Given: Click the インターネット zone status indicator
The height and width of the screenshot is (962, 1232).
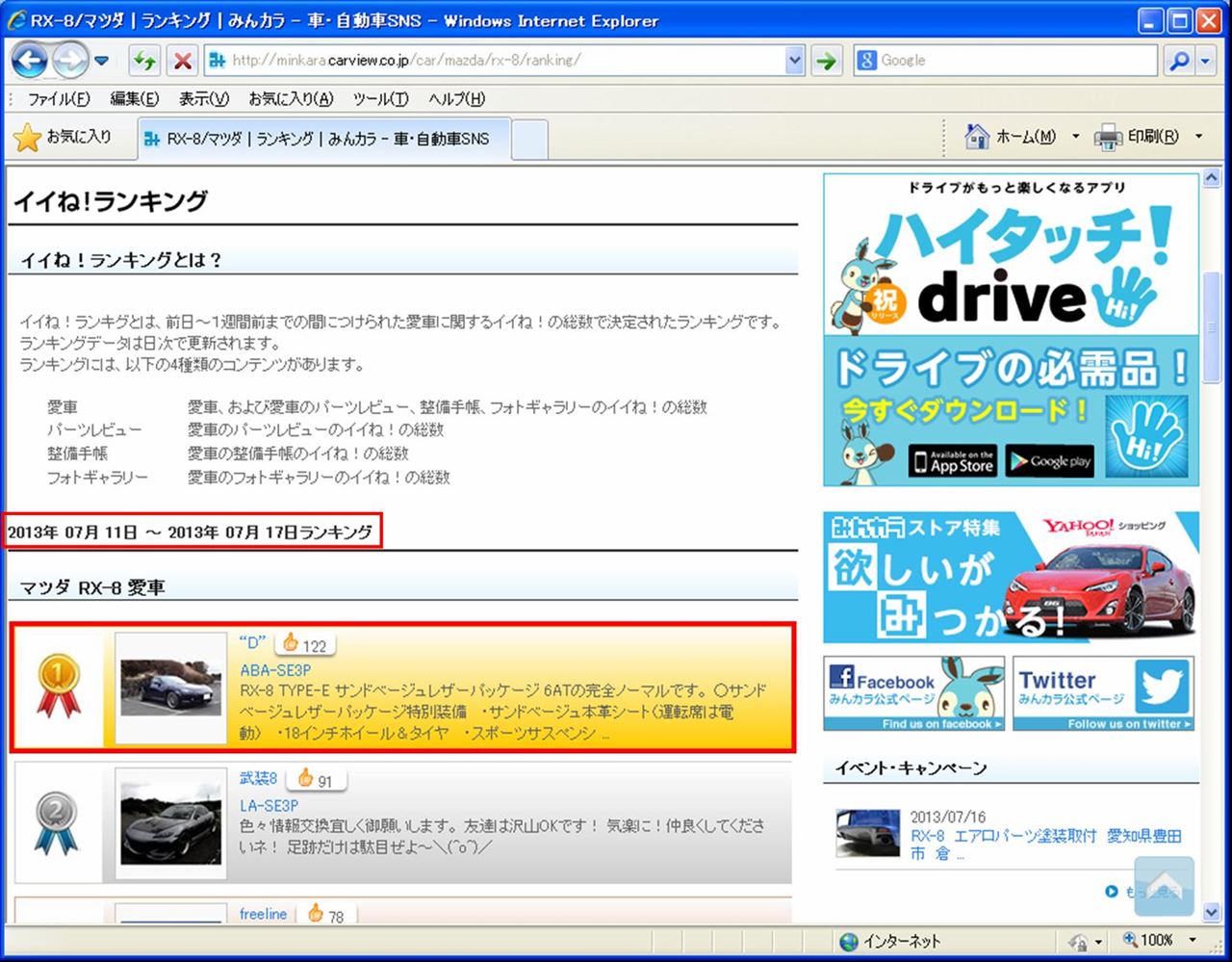Looking at the screenshot, I should pos(890,941).
